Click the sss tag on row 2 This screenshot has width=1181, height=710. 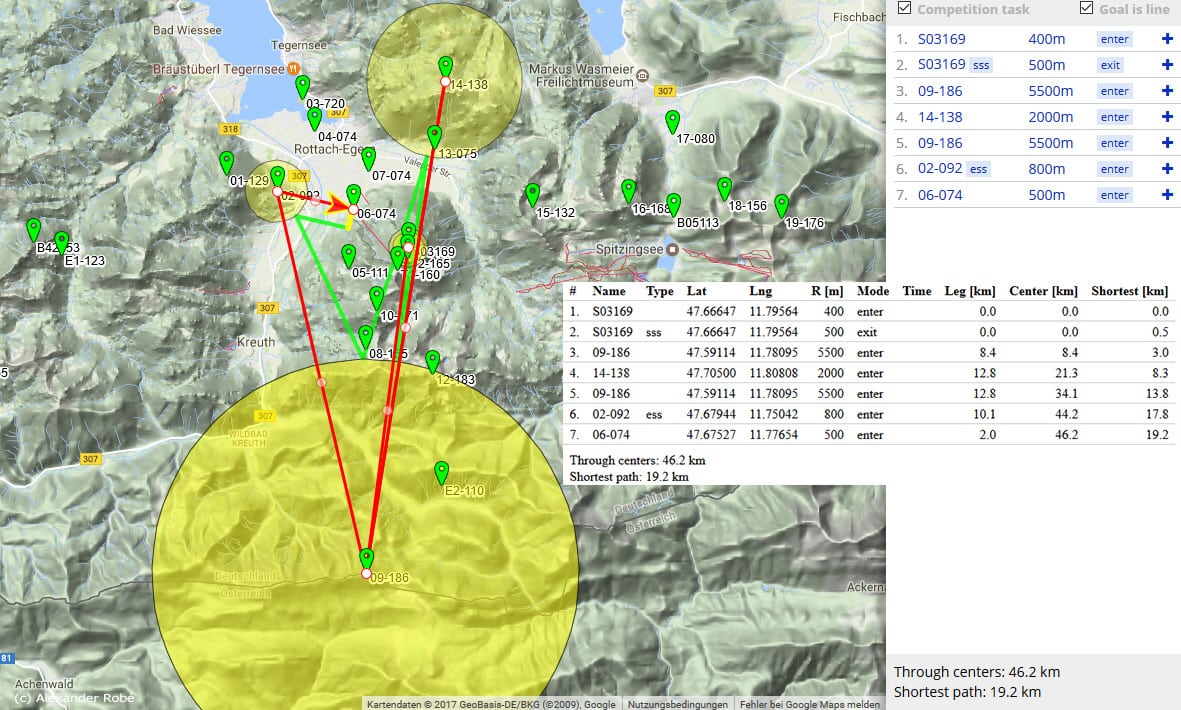point(981,66)
